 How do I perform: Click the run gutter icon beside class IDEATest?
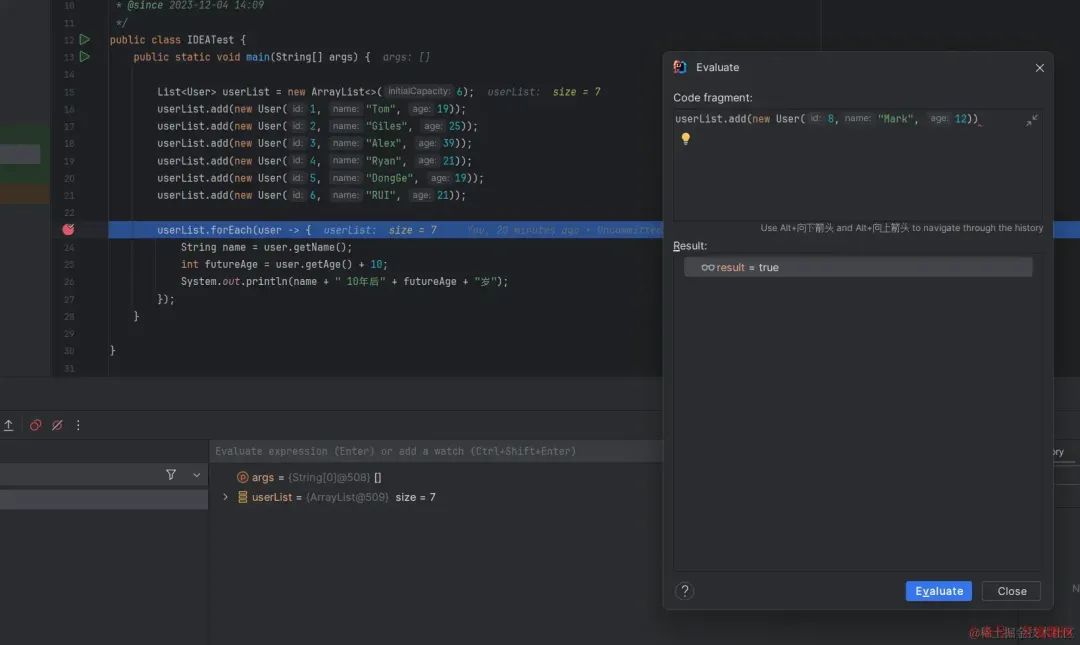85,39
